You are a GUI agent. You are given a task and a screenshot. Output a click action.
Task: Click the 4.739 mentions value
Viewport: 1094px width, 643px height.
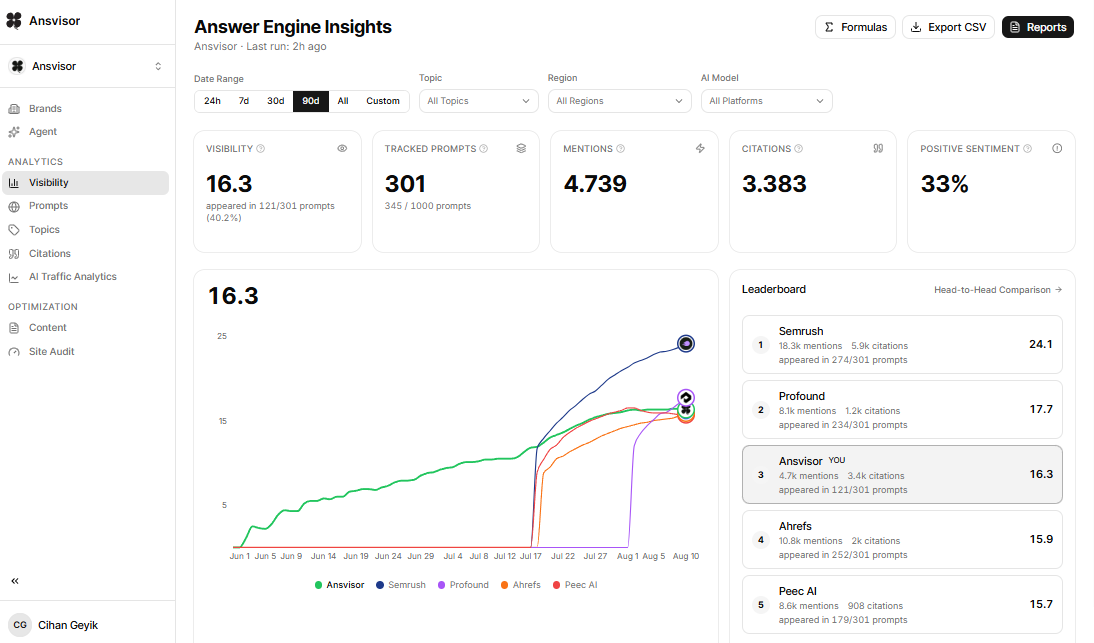595,184
